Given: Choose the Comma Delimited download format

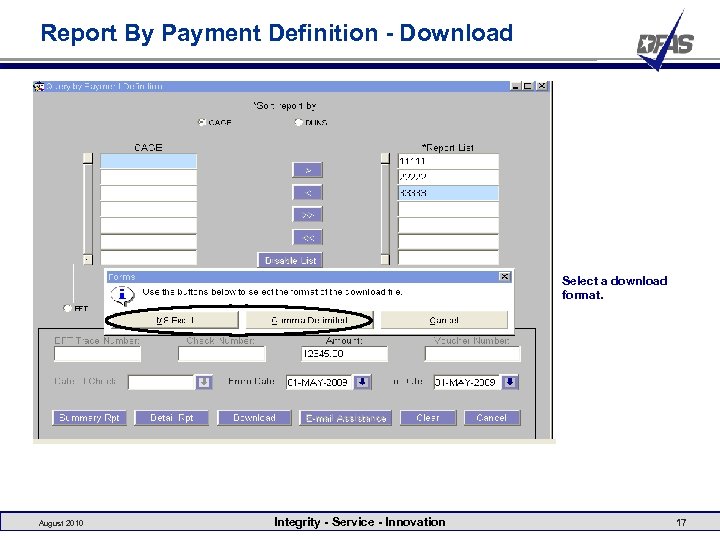Looking at the screenshot, I should point(309,320).
